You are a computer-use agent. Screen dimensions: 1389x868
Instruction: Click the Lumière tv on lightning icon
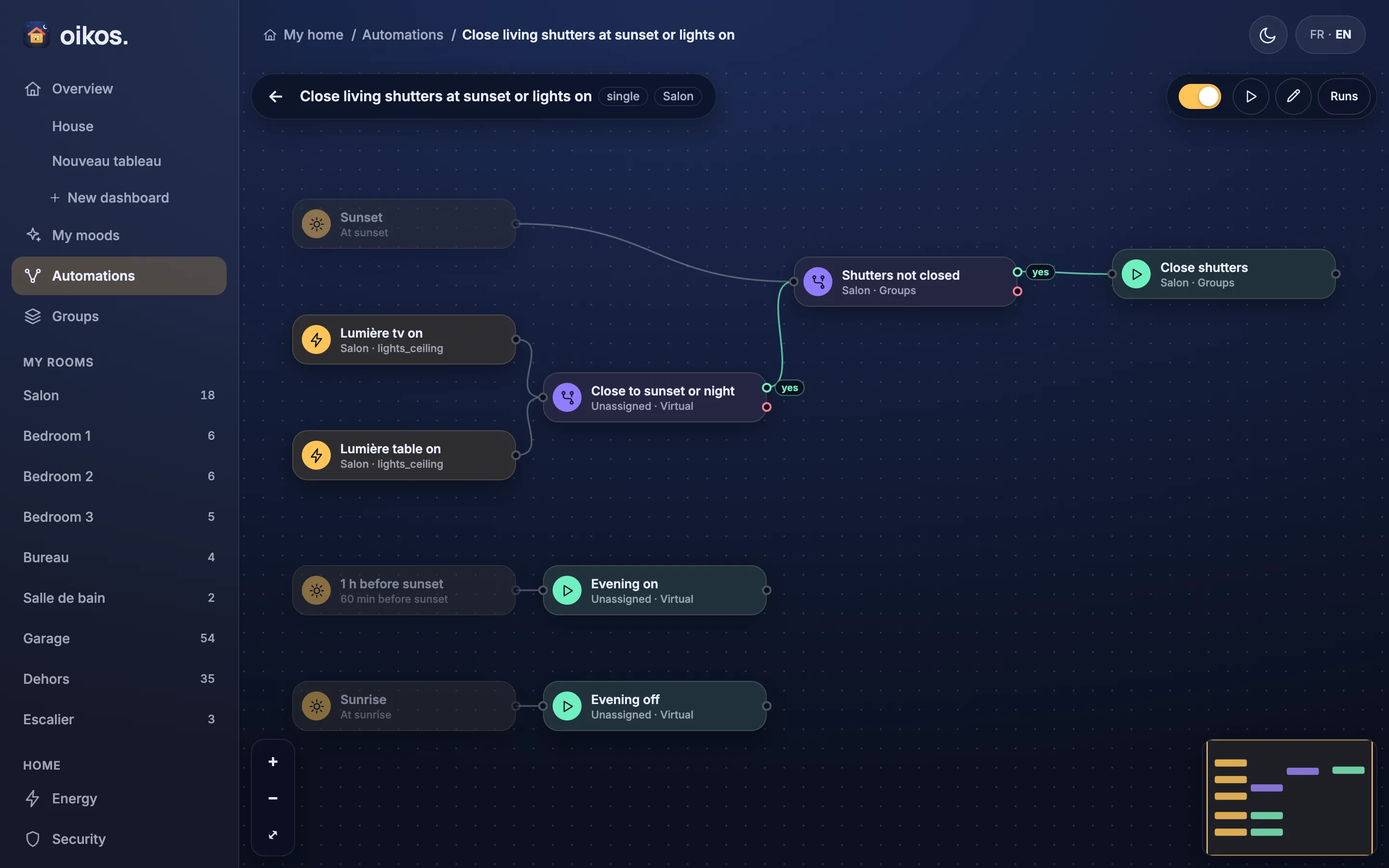click(316, 339)
